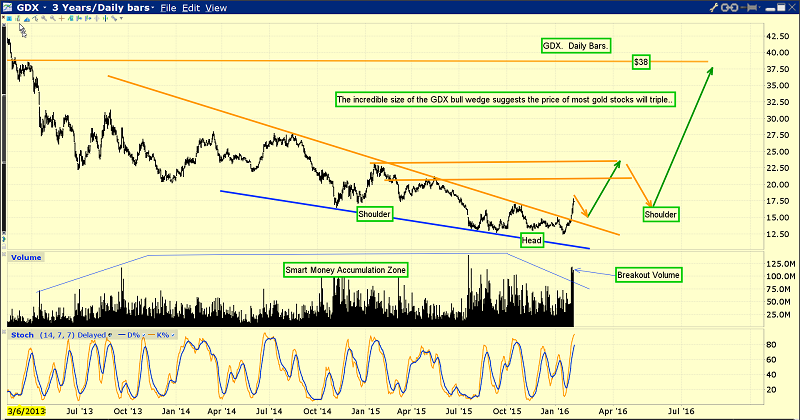Click the Jan '16 time axis label
The image size is (800, 420).
click(555, 411)
